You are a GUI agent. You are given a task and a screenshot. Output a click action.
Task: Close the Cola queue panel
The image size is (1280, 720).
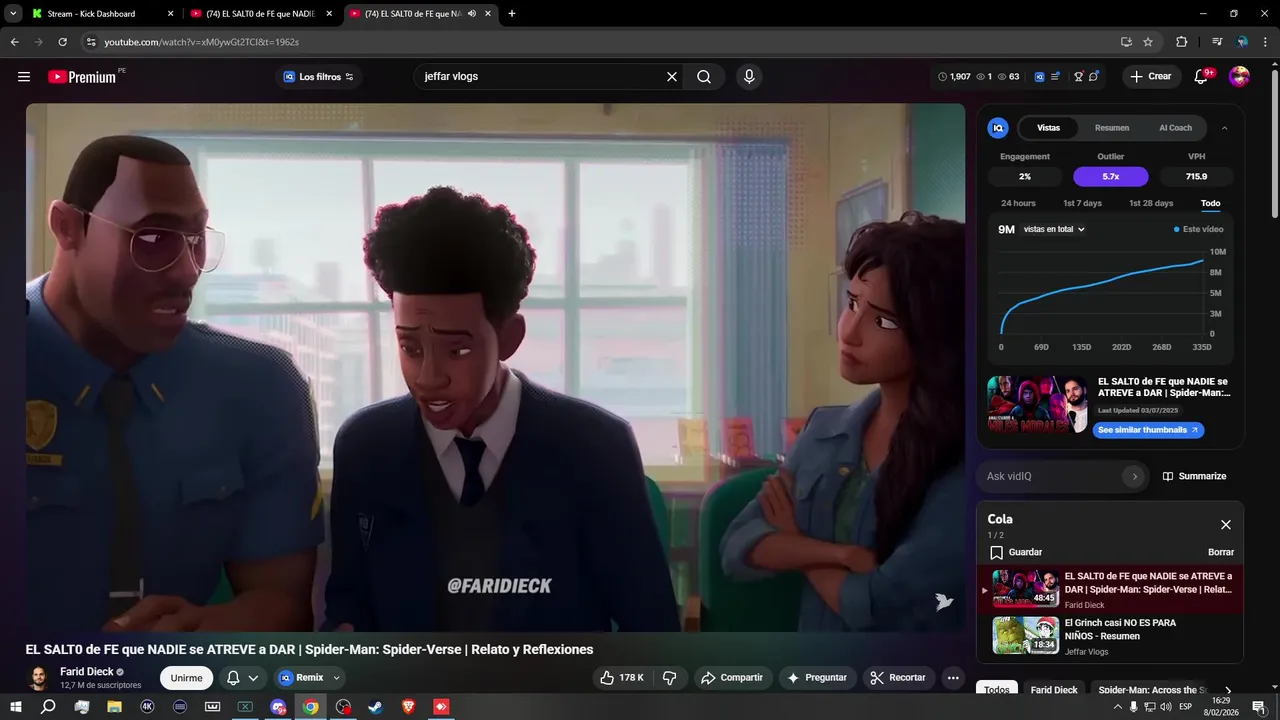[1226, 525]
